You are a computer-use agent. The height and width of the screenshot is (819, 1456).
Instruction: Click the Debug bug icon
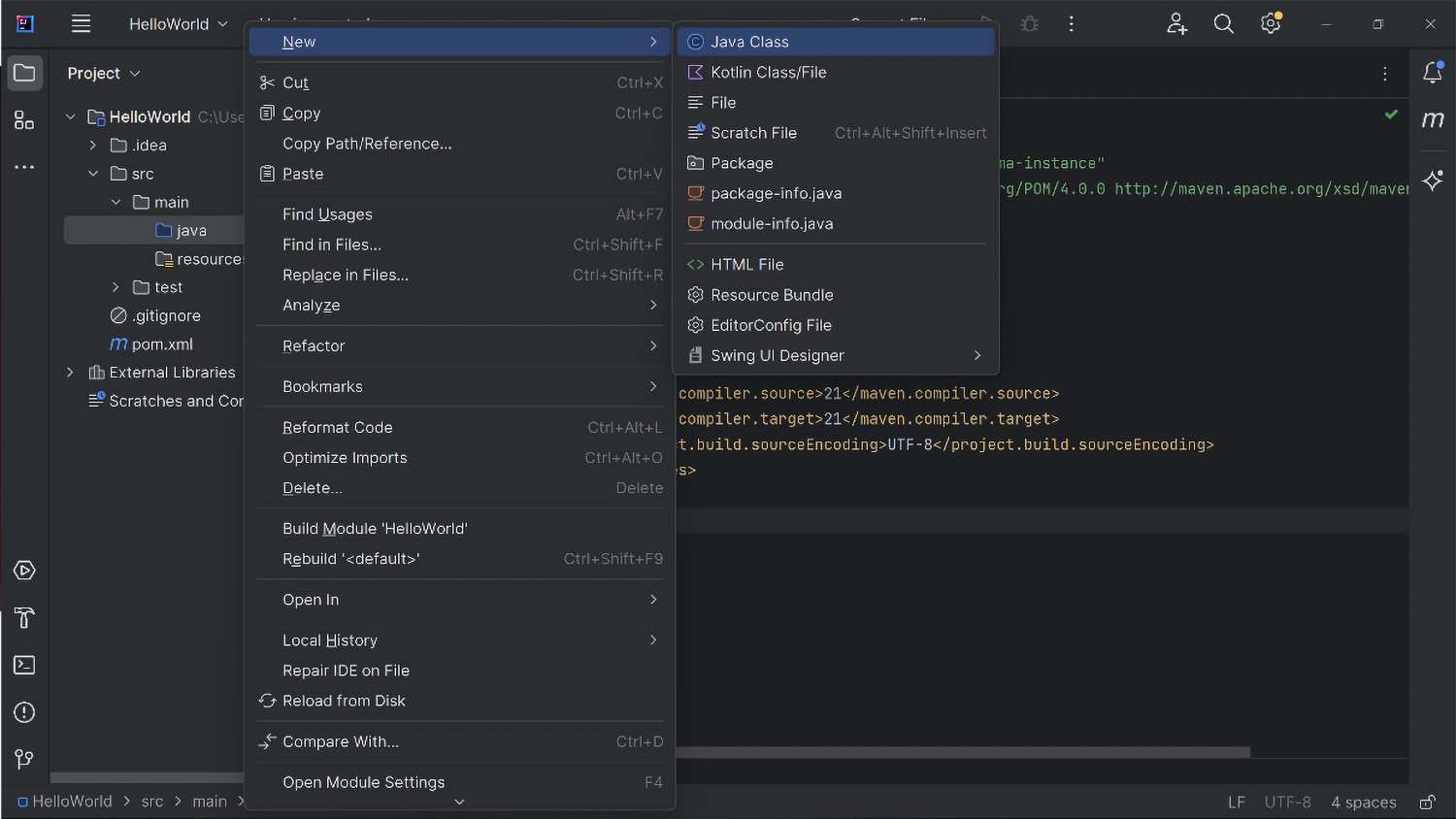point(1030,24)
